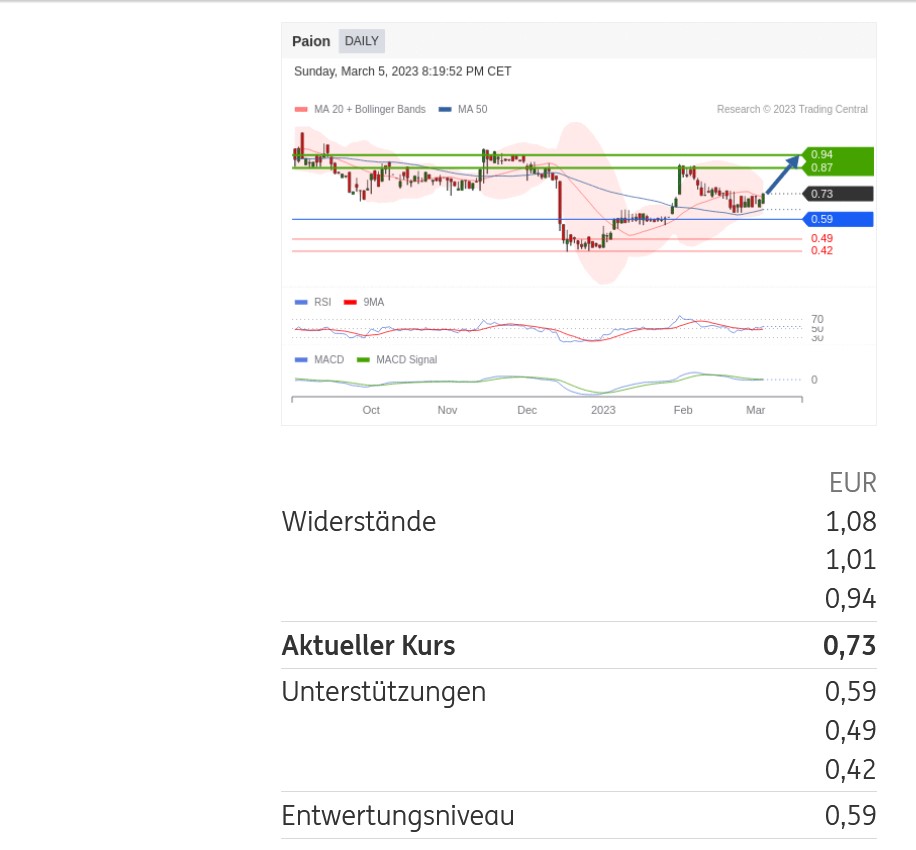Click the blue upward trend arrow
Screen dimensions: 916x850
(782, 174)
